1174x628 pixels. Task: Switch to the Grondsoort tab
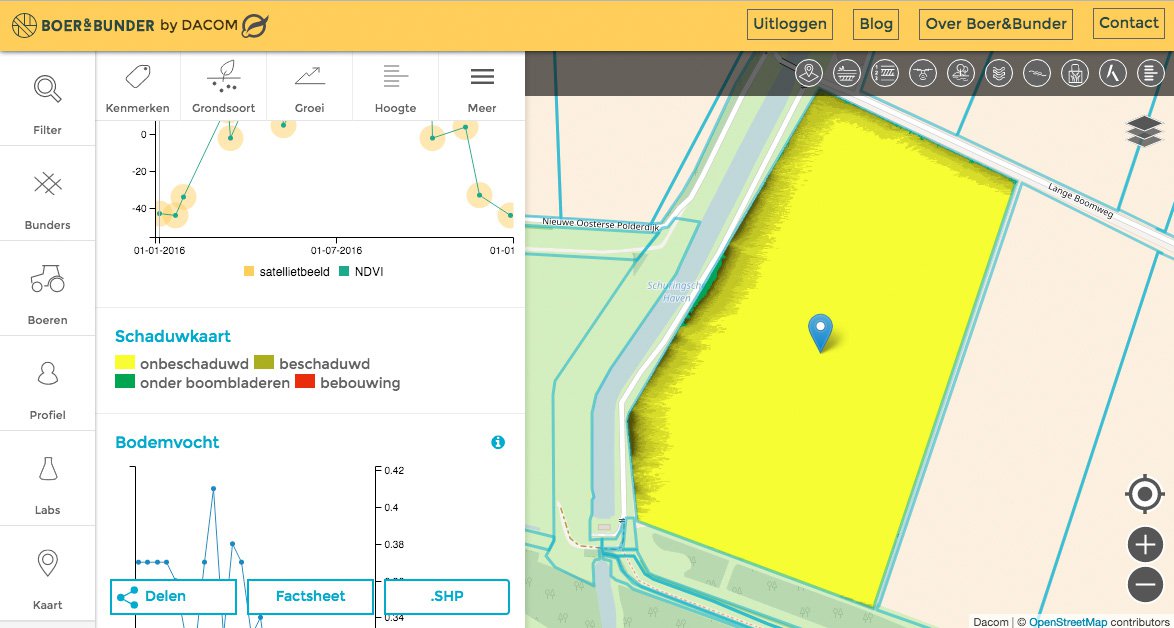coord(223,87)
